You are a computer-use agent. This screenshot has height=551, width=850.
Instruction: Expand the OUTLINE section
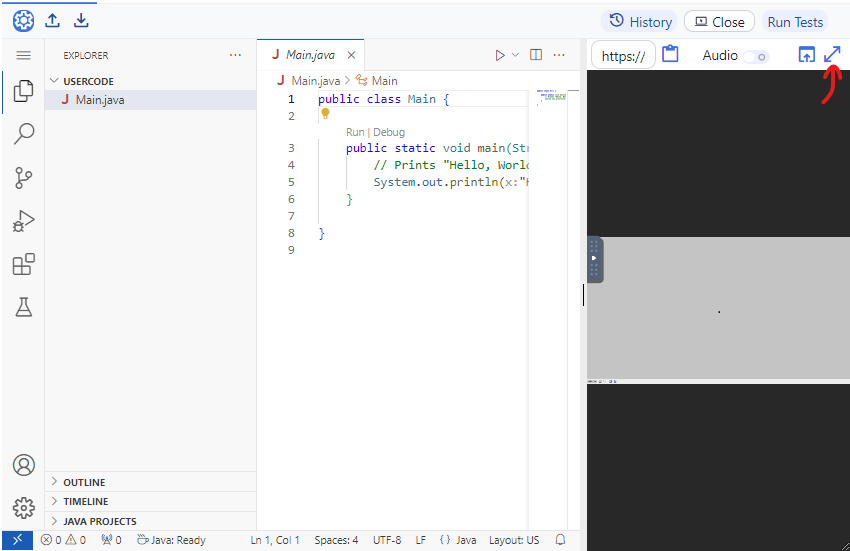pos(85,482)
